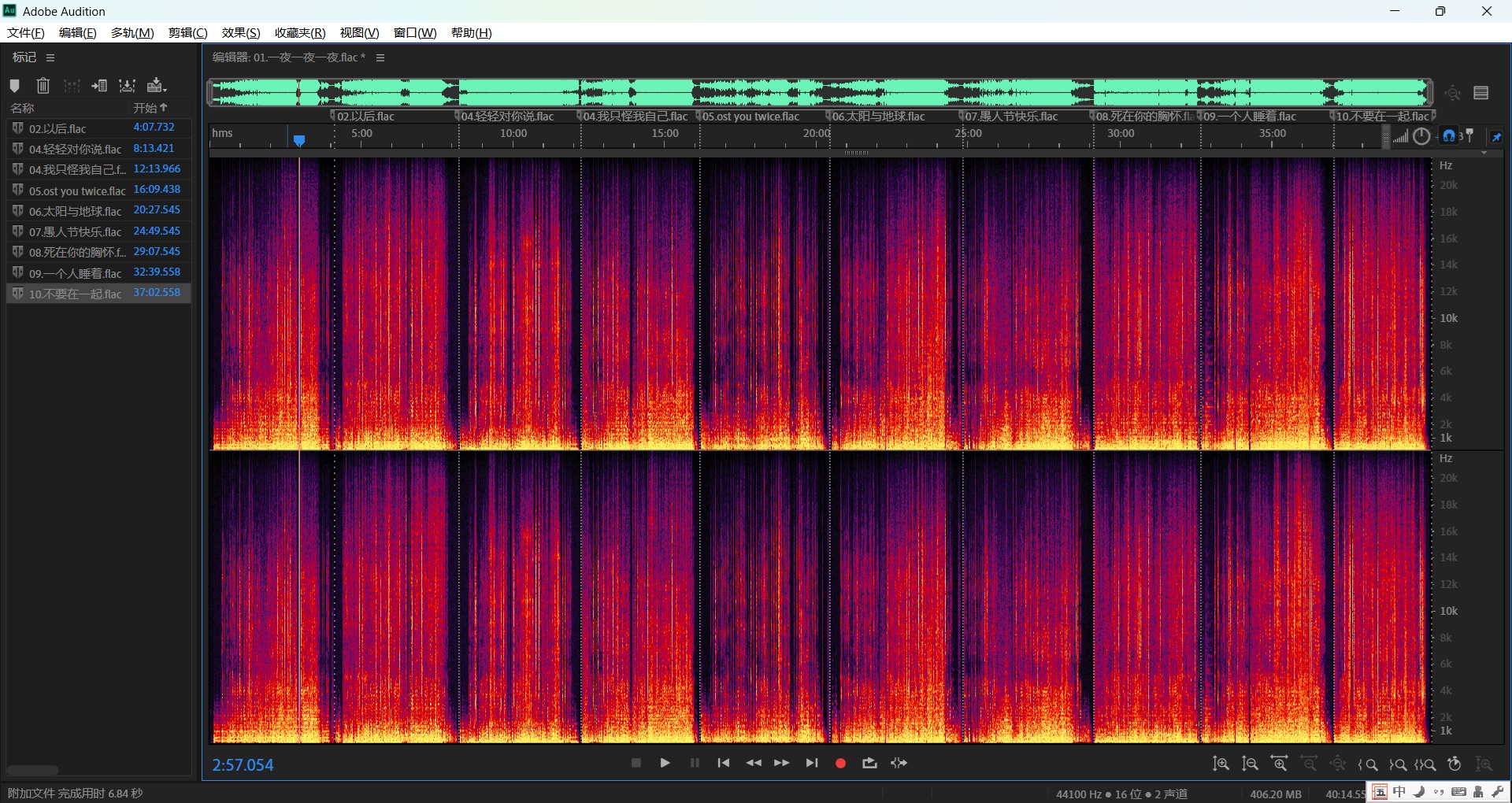Zoom in amplitude icon
The width and height of the screenshot is (1512, 803).
(x=1221, y=764)
